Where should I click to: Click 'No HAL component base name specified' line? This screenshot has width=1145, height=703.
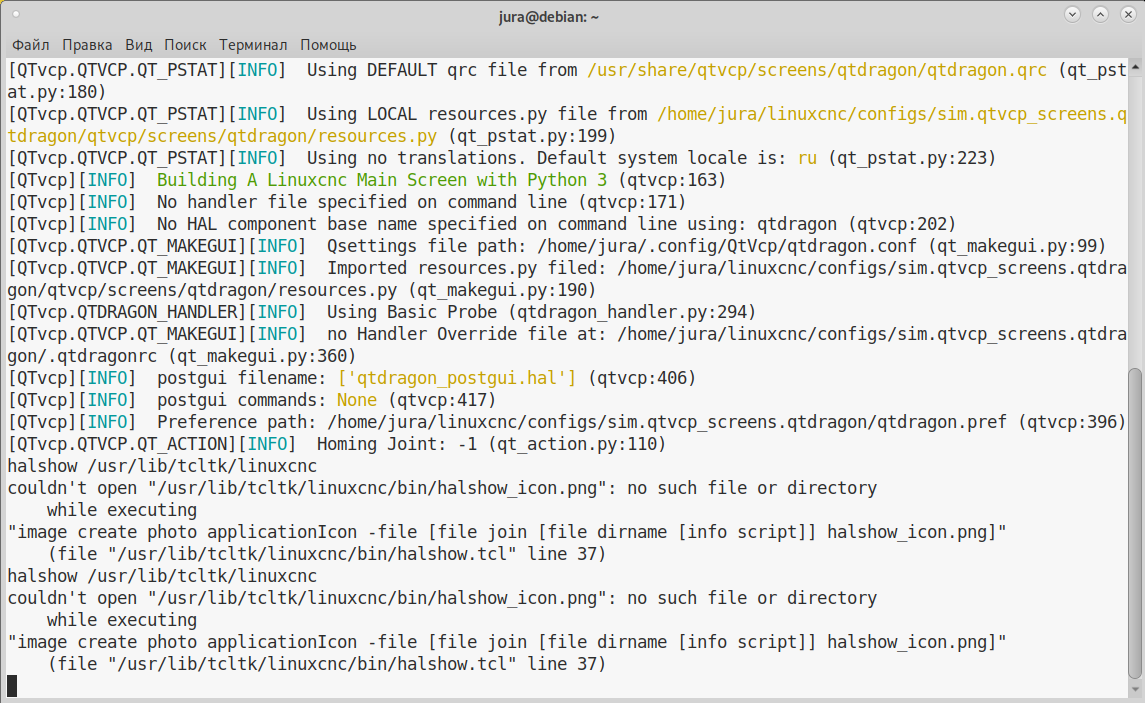pos(482,224)
